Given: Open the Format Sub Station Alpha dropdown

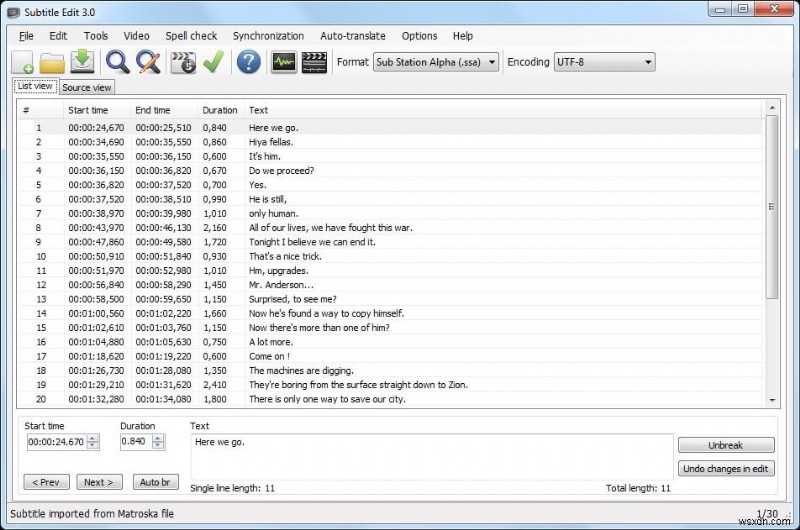Looking at the screenshot, I should [x=436, y=62].
